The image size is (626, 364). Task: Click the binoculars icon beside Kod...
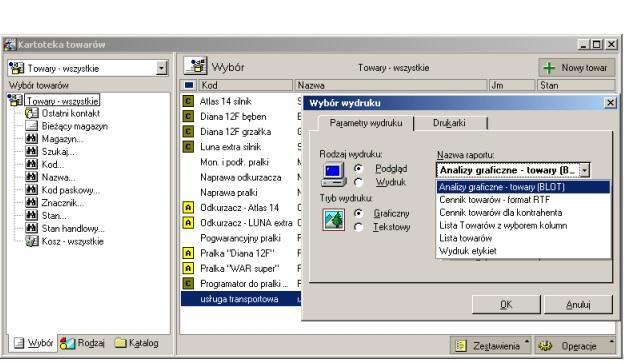(x=32, y=164)
